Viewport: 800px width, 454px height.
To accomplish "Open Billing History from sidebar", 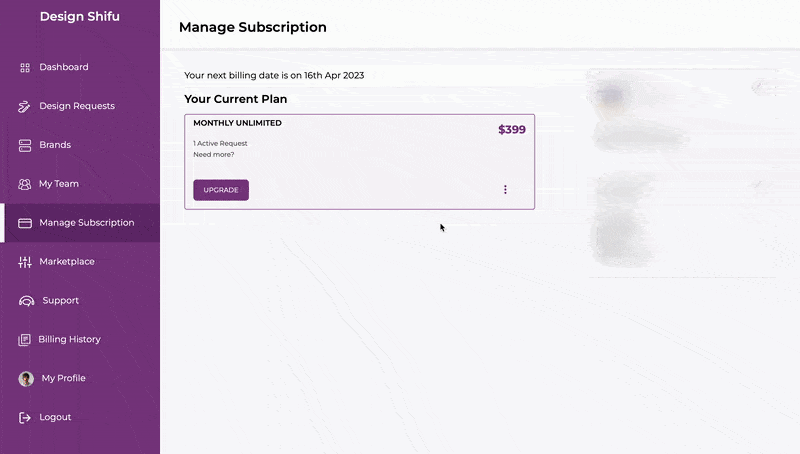I will click(x=70, y=339).
